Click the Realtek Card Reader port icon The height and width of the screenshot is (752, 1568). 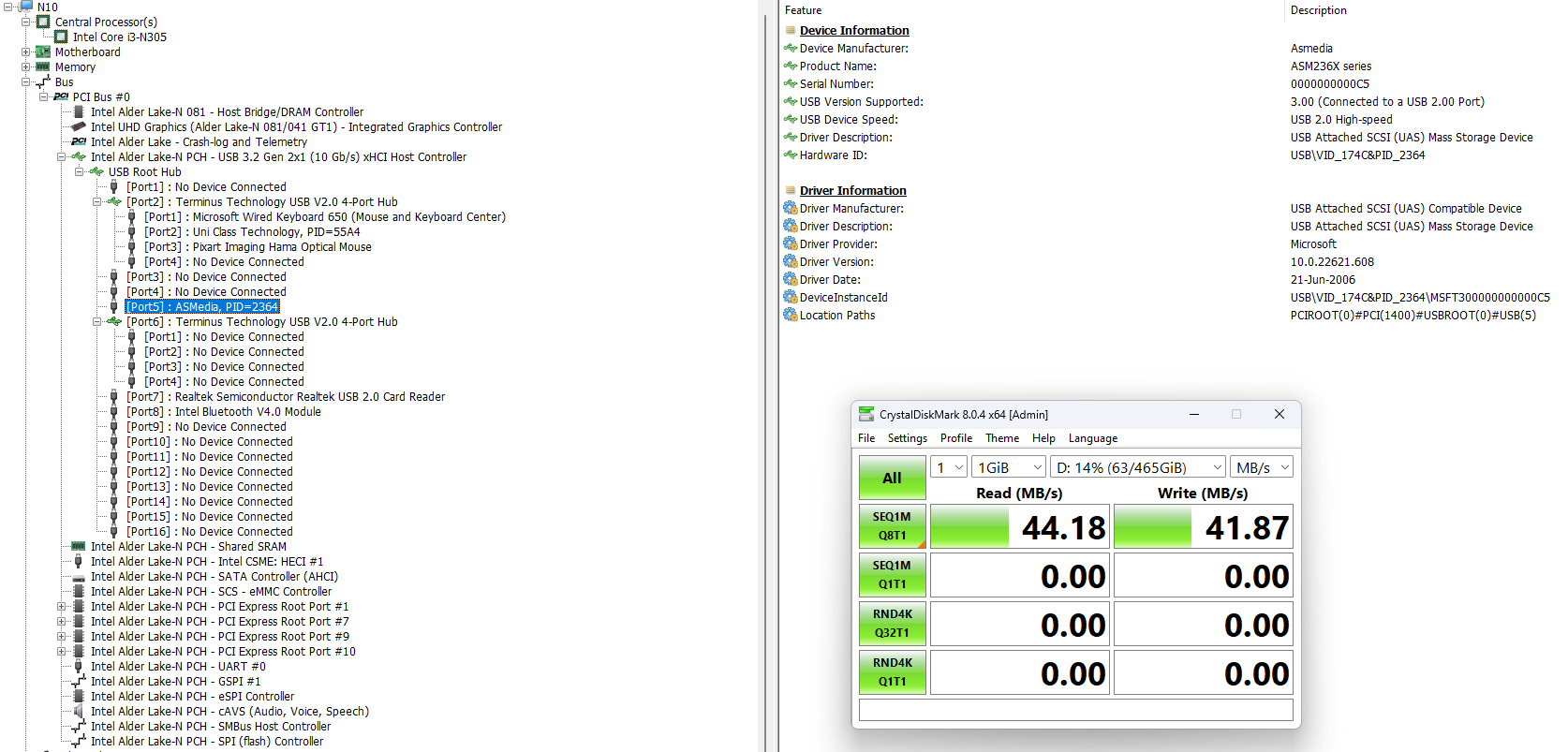(114, 397)
